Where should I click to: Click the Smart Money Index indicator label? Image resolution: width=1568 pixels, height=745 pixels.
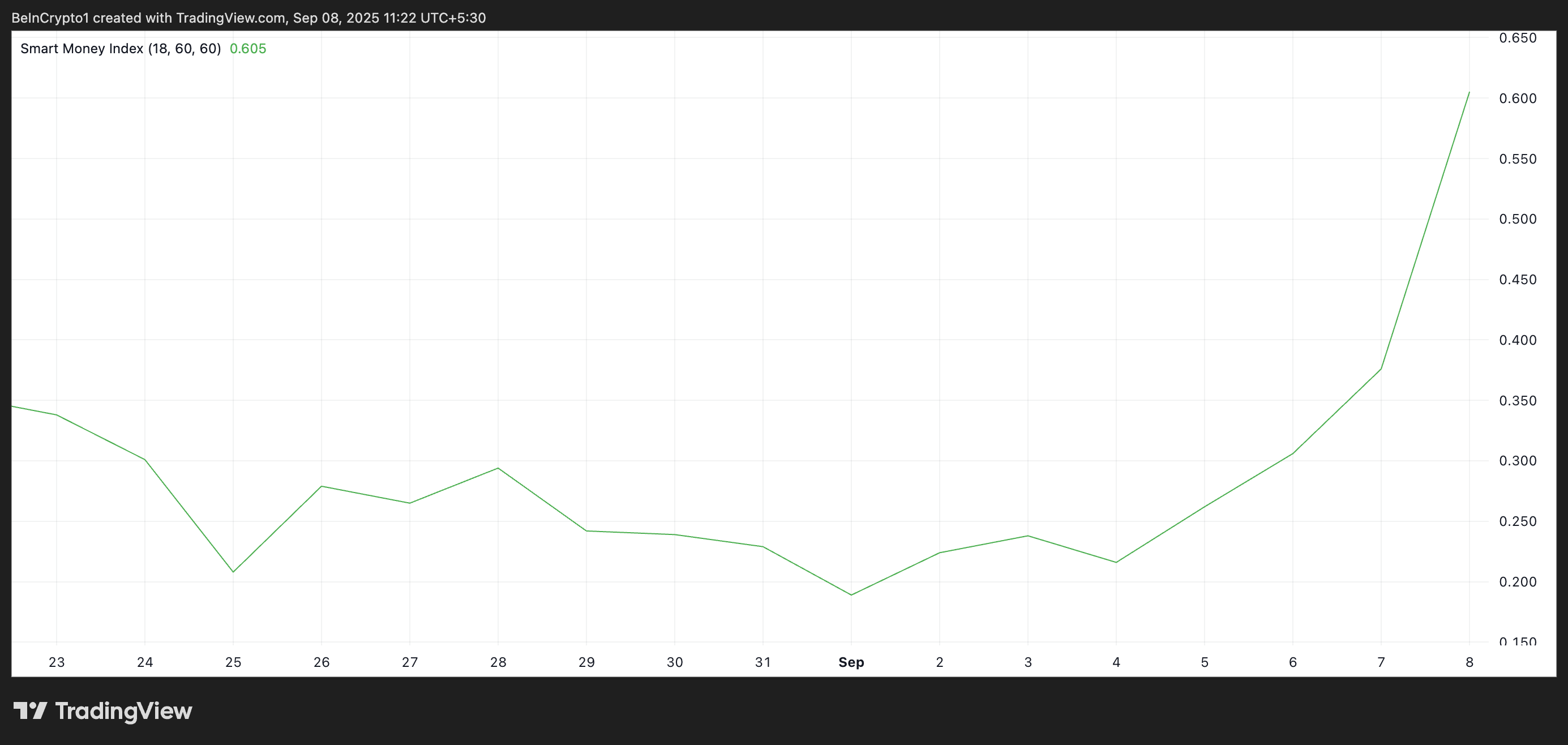(x=121, y=49)
